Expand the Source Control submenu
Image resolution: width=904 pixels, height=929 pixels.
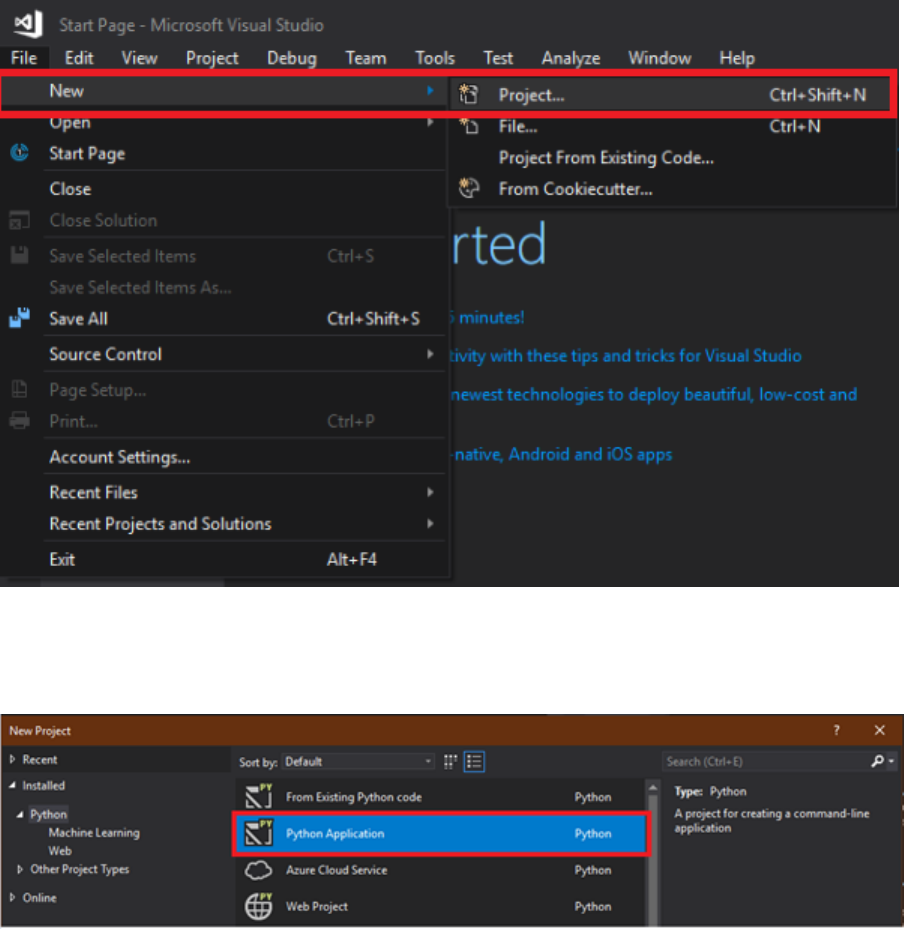tap(430, 354)
